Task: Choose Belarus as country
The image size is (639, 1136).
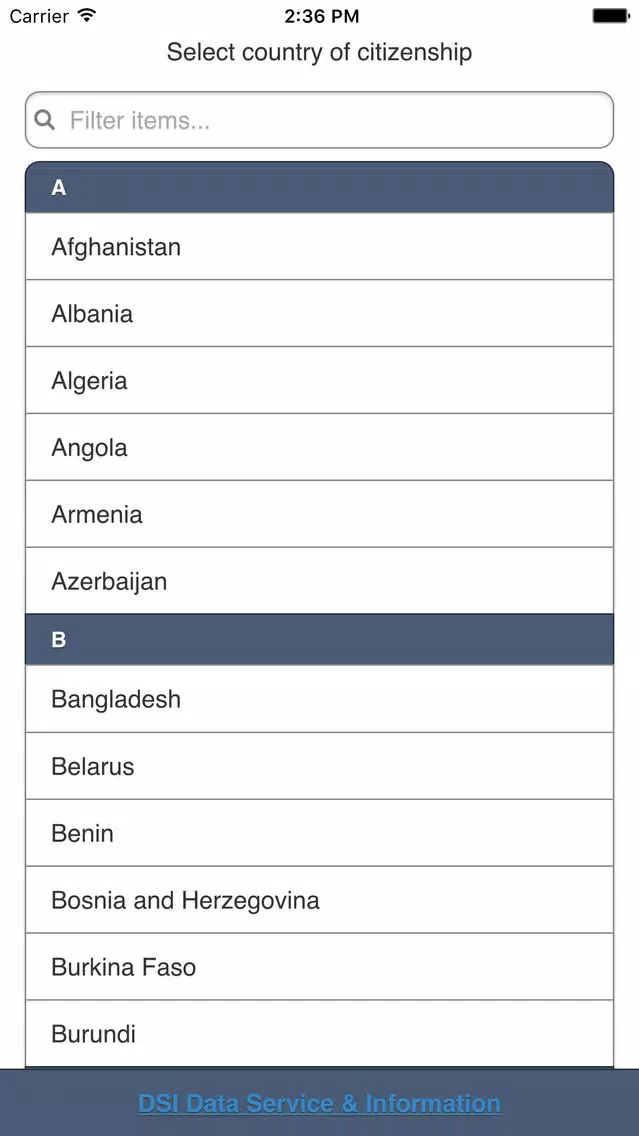Action: coord(320,766)
